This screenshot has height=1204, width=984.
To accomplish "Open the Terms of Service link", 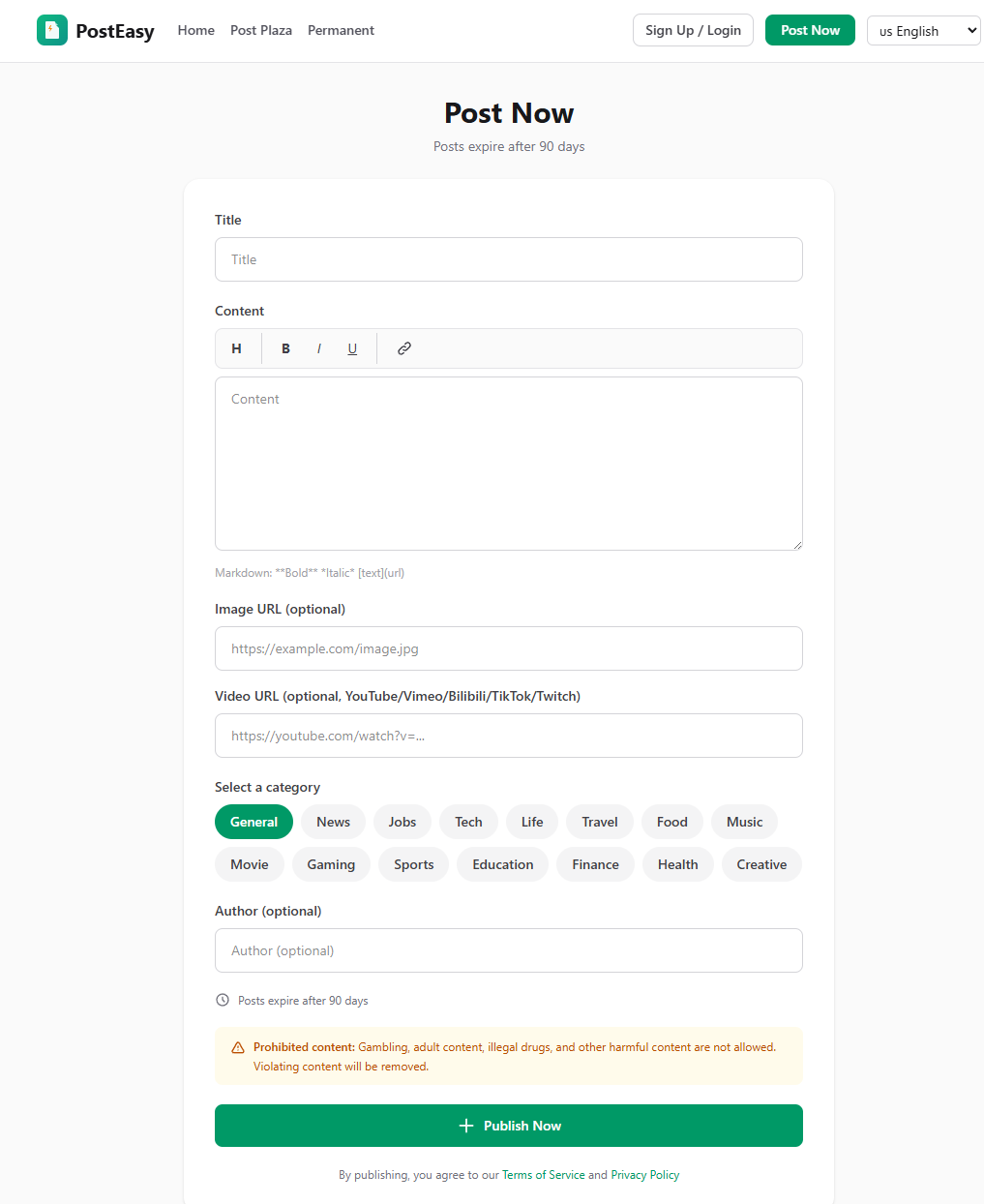I will 543,1174.
